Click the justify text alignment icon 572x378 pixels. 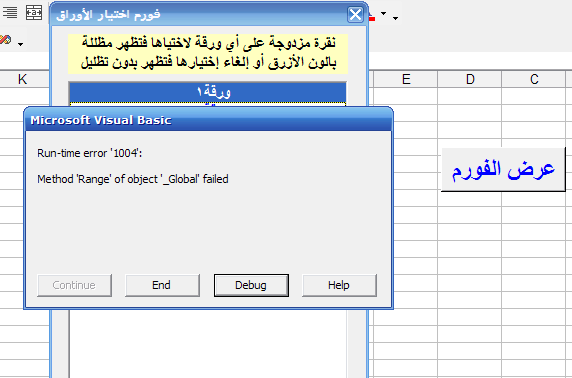point(9,12)
